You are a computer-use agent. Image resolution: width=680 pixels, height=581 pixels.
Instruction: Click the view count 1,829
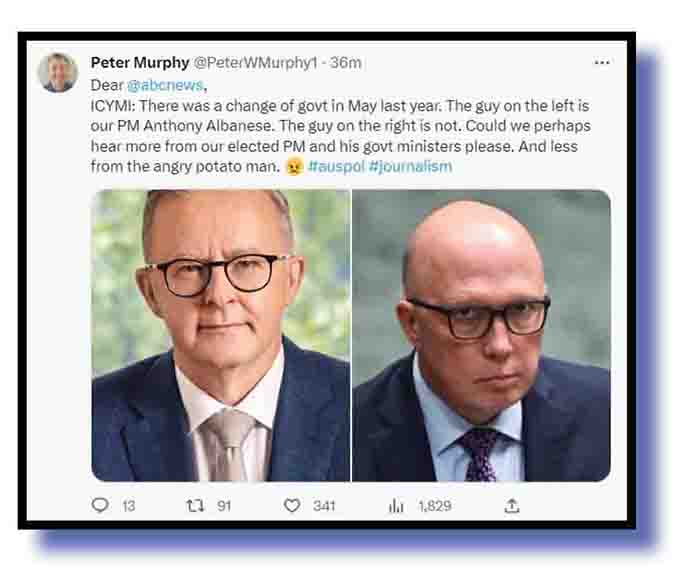[434, 506]
